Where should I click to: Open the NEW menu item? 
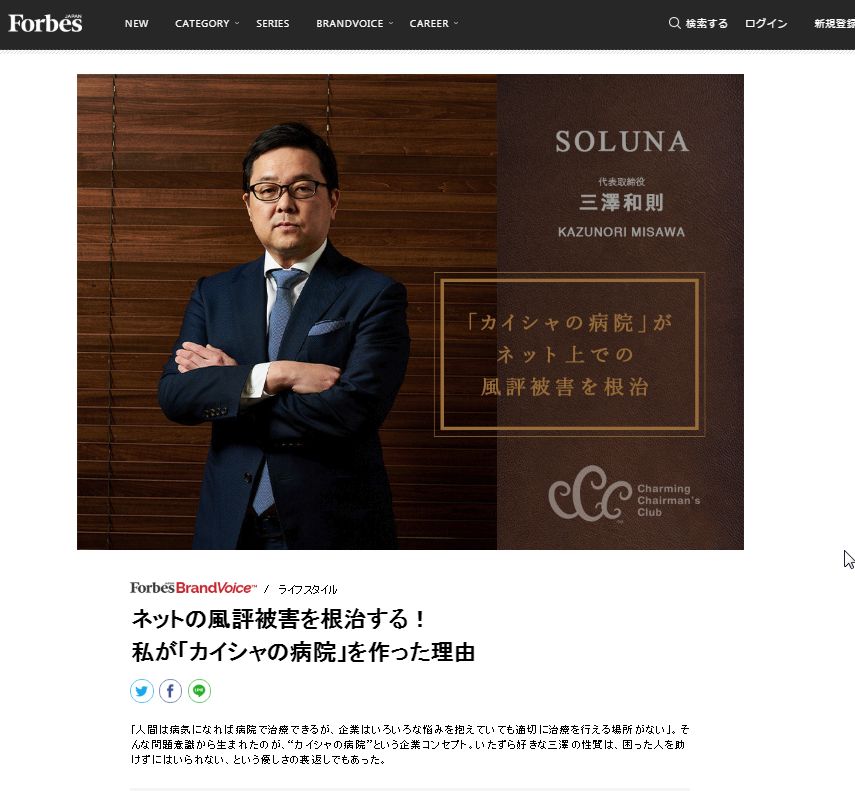pos(136,23)
